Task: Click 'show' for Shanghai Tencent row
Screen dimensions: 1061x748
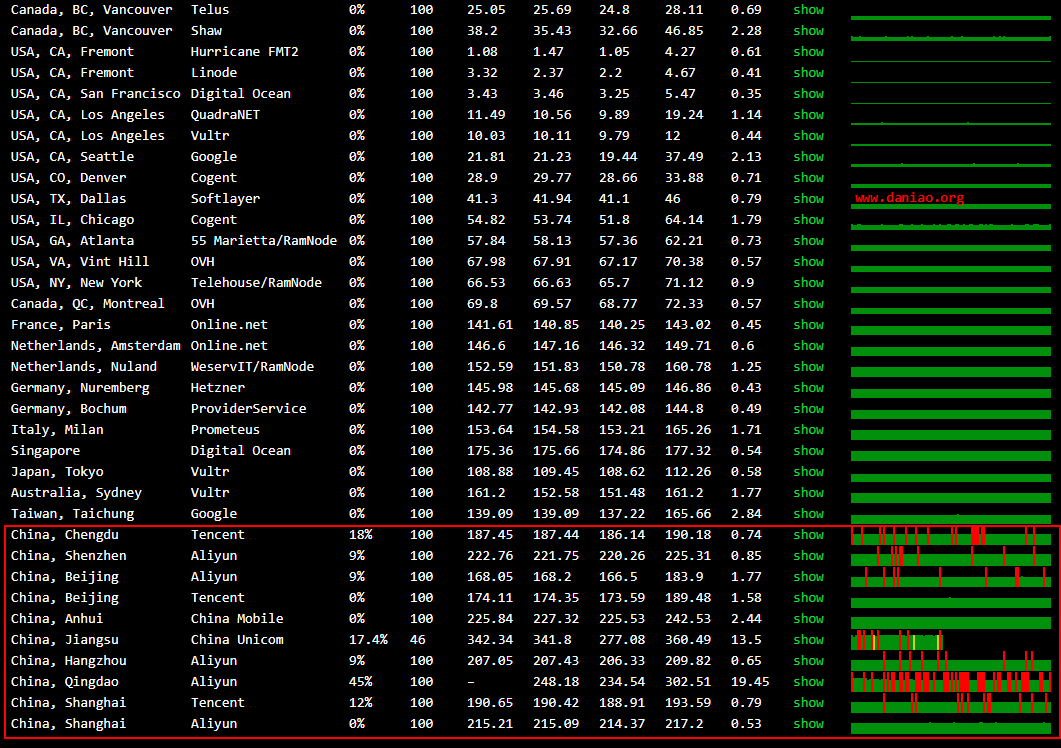Action: pos(808,703)
